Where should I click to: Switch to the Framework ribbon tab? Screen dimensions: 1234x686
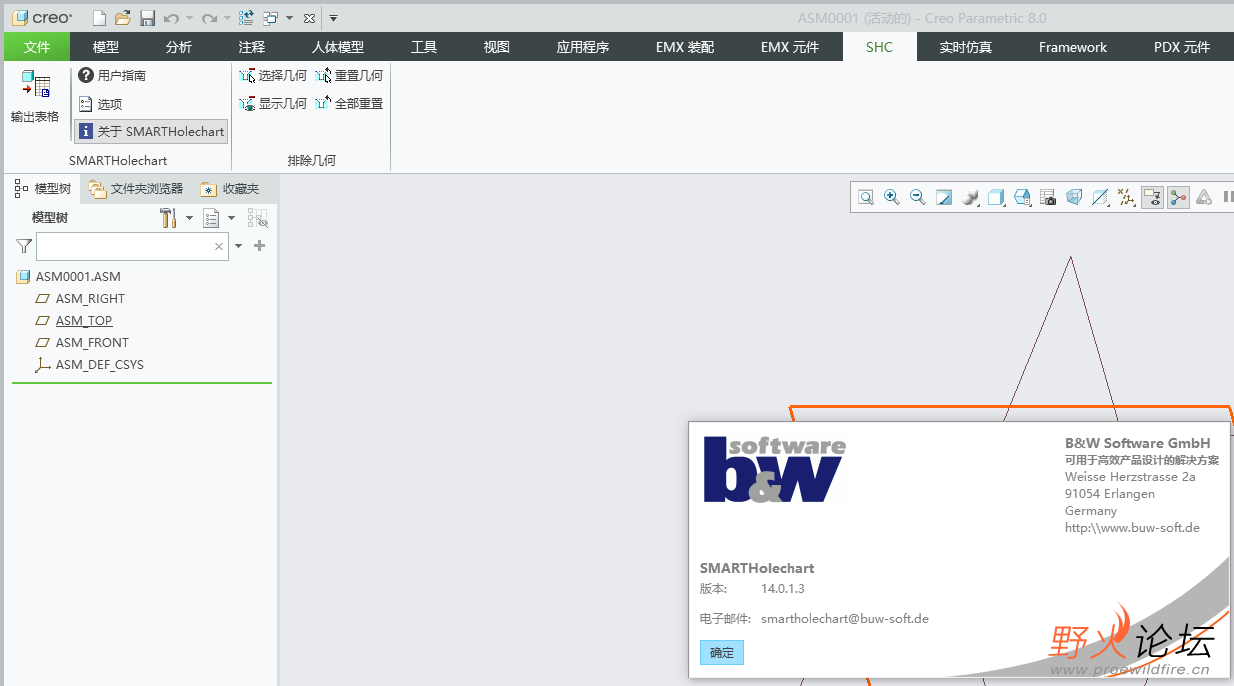pos(1073,47)
